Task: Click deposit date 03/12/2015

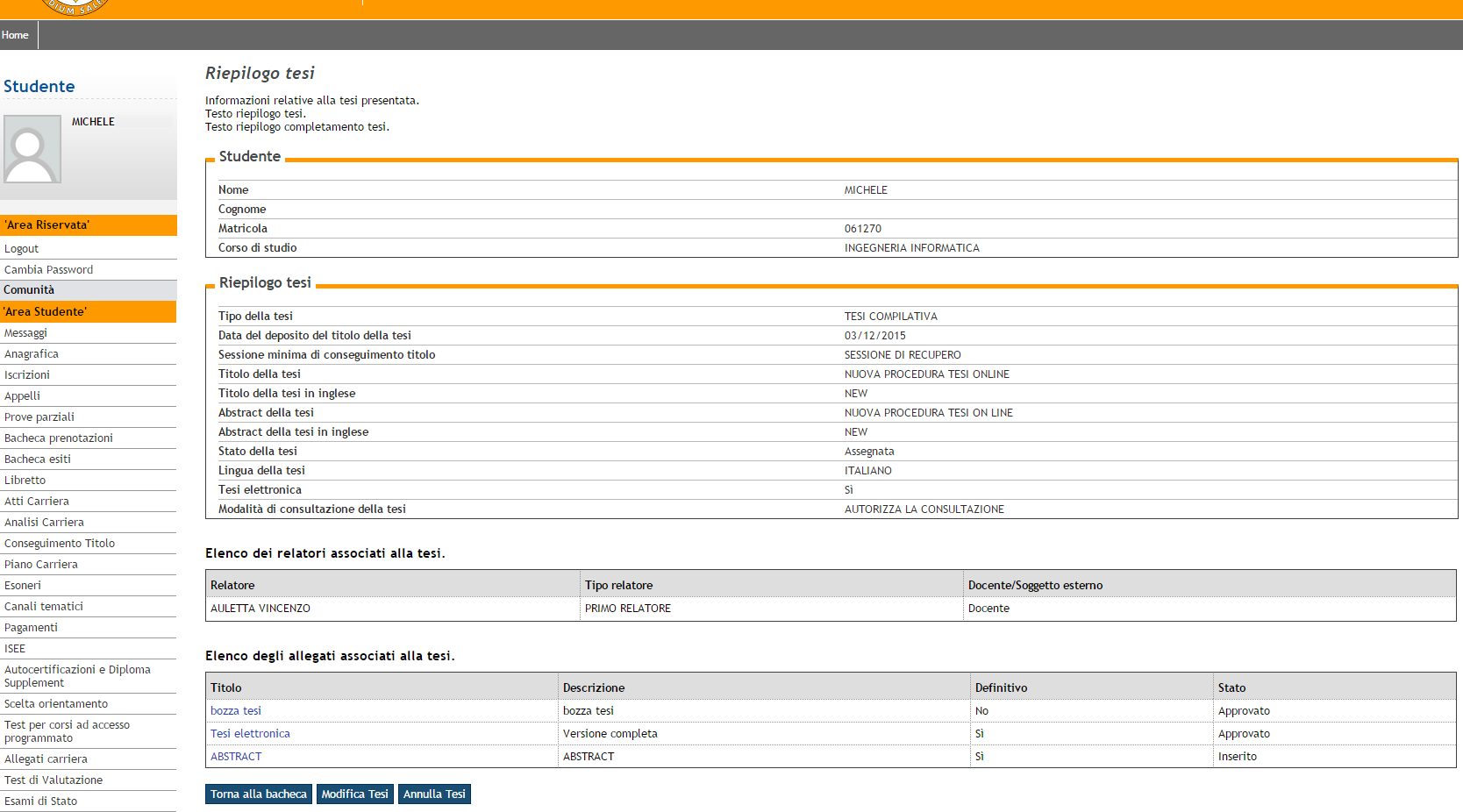Action: (875, 336)
